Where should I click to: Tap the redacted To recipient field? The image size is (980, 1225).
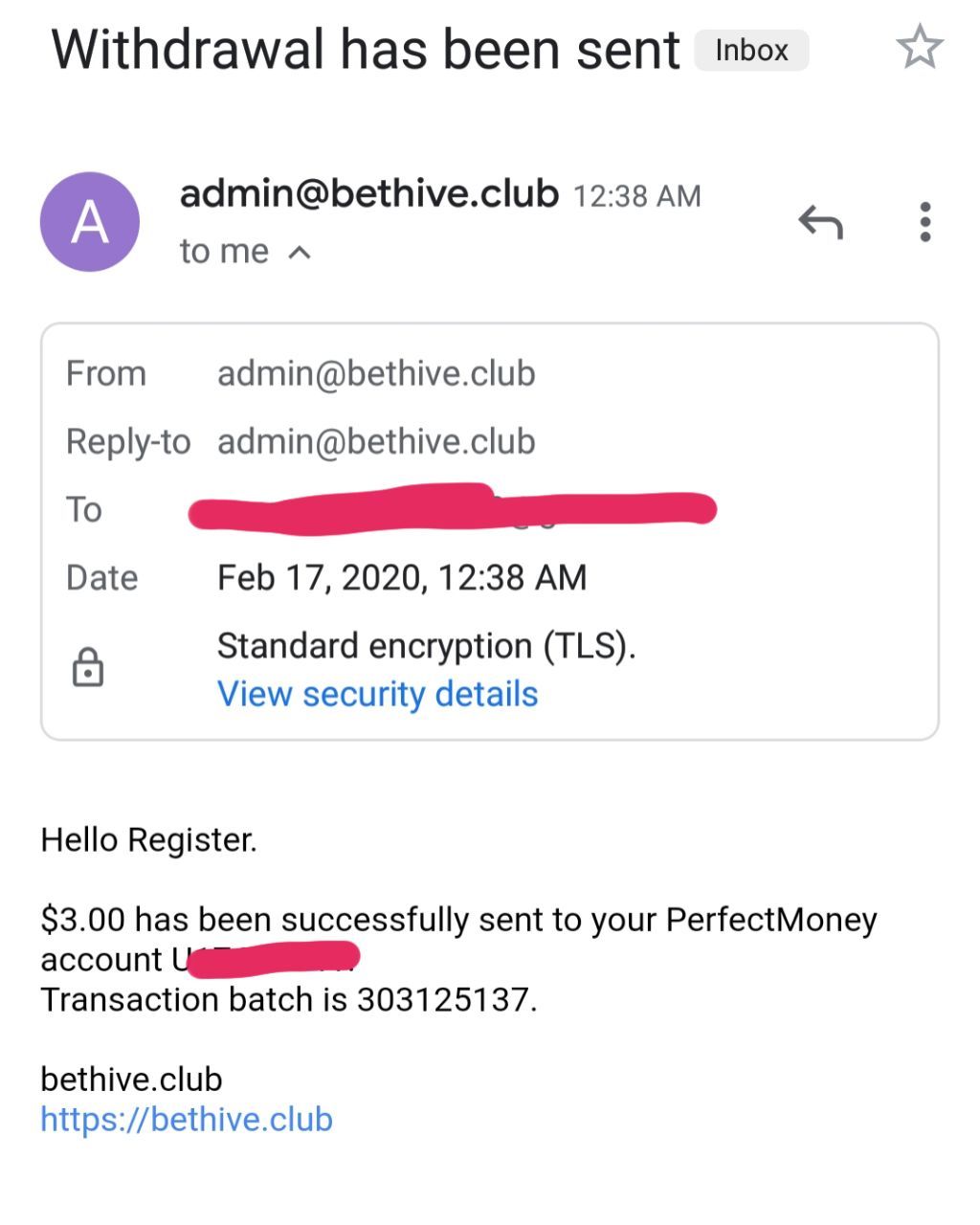[x=452, y=509]
